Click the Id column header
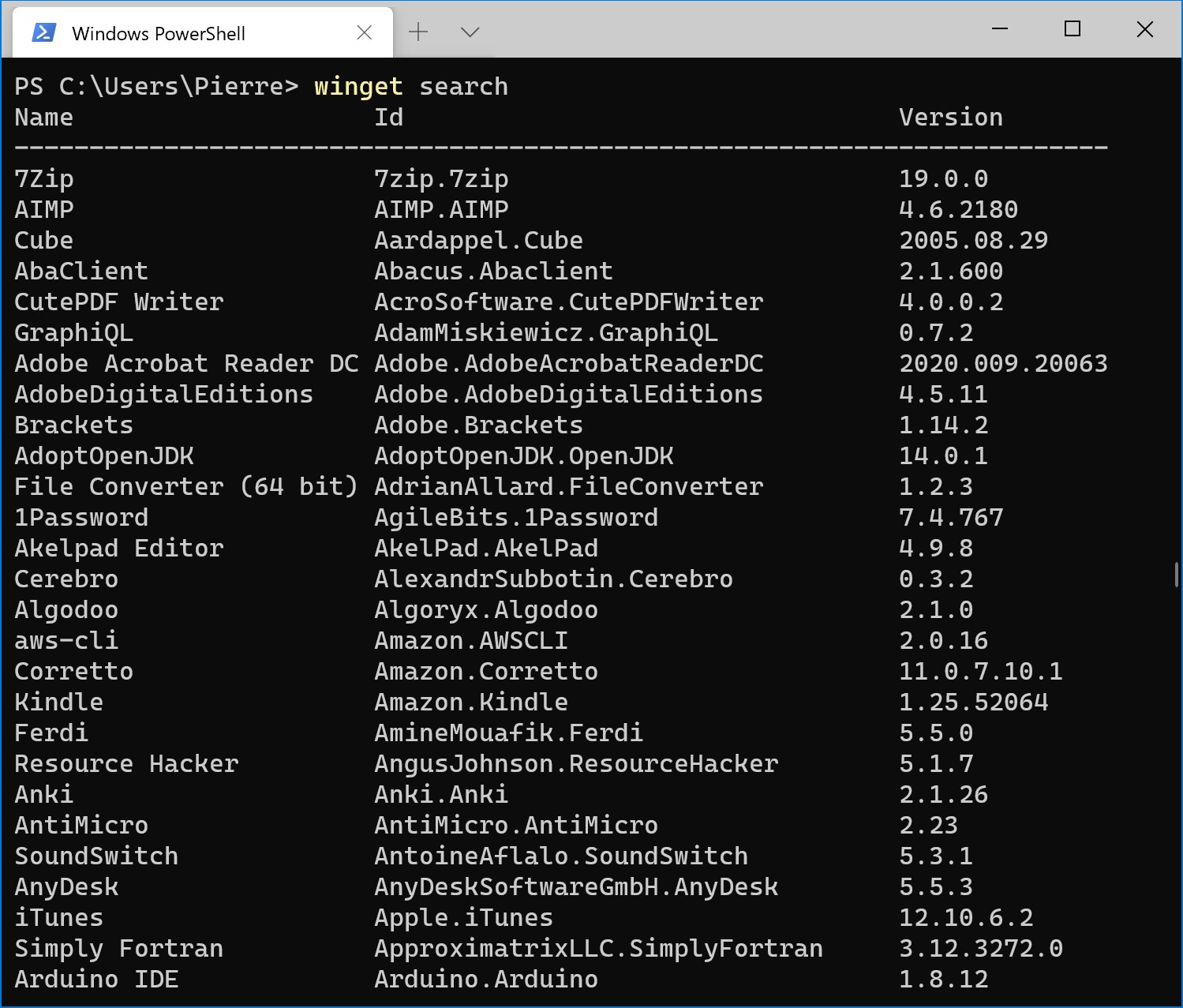This screenshot has width=1183, height=1008. [x=388, y=118]
